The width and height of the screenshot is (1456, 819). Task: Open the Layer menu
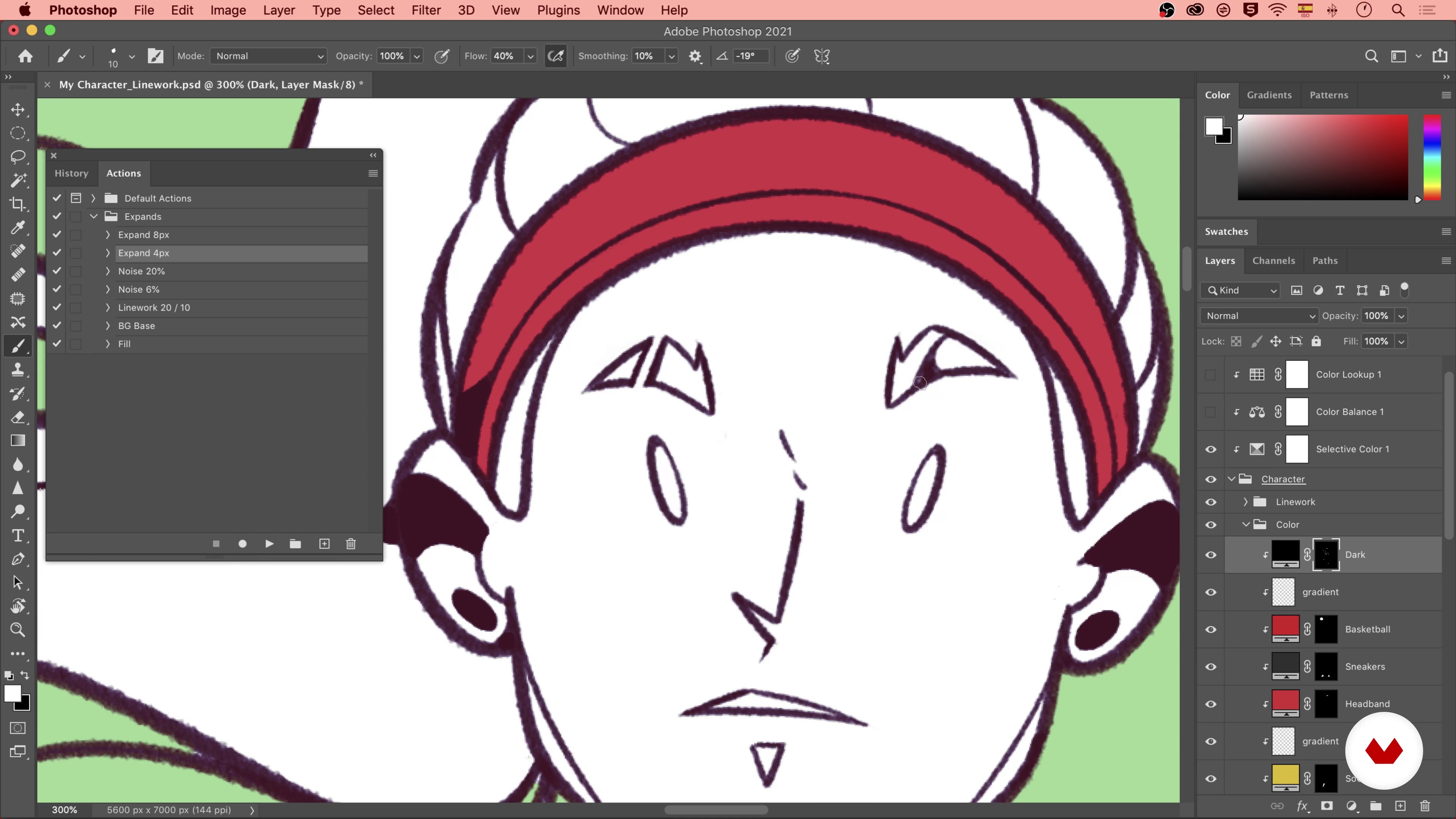(x=279, y=10)
